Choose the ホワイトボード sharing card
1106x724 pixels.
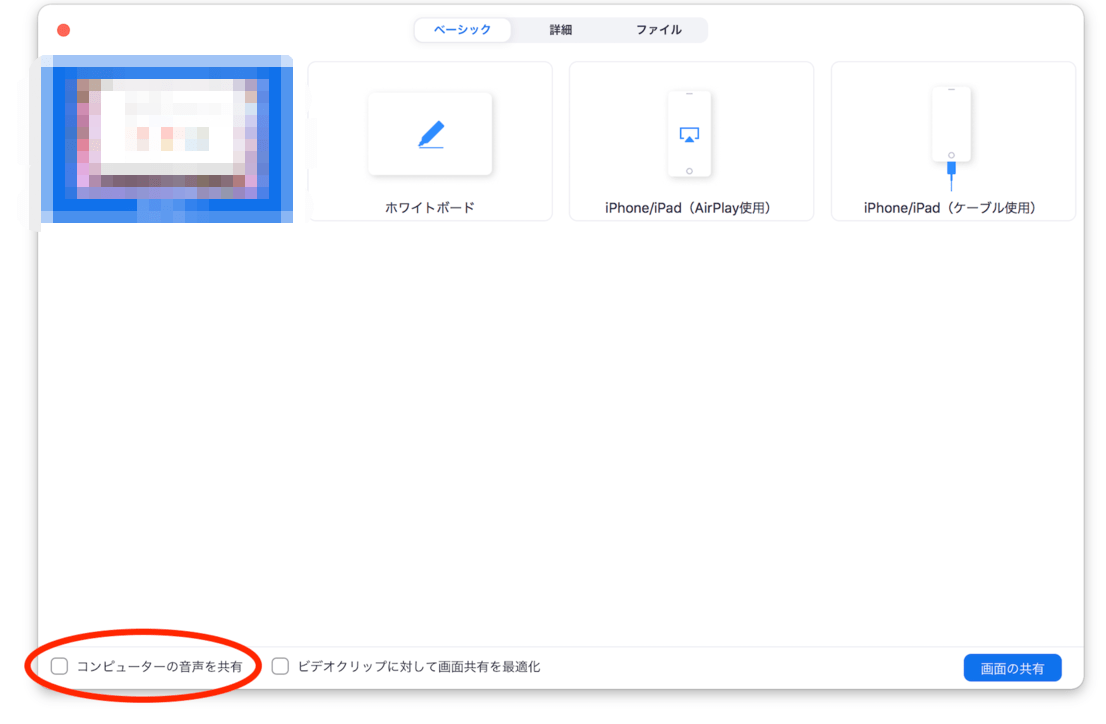[x=429, y=140]
